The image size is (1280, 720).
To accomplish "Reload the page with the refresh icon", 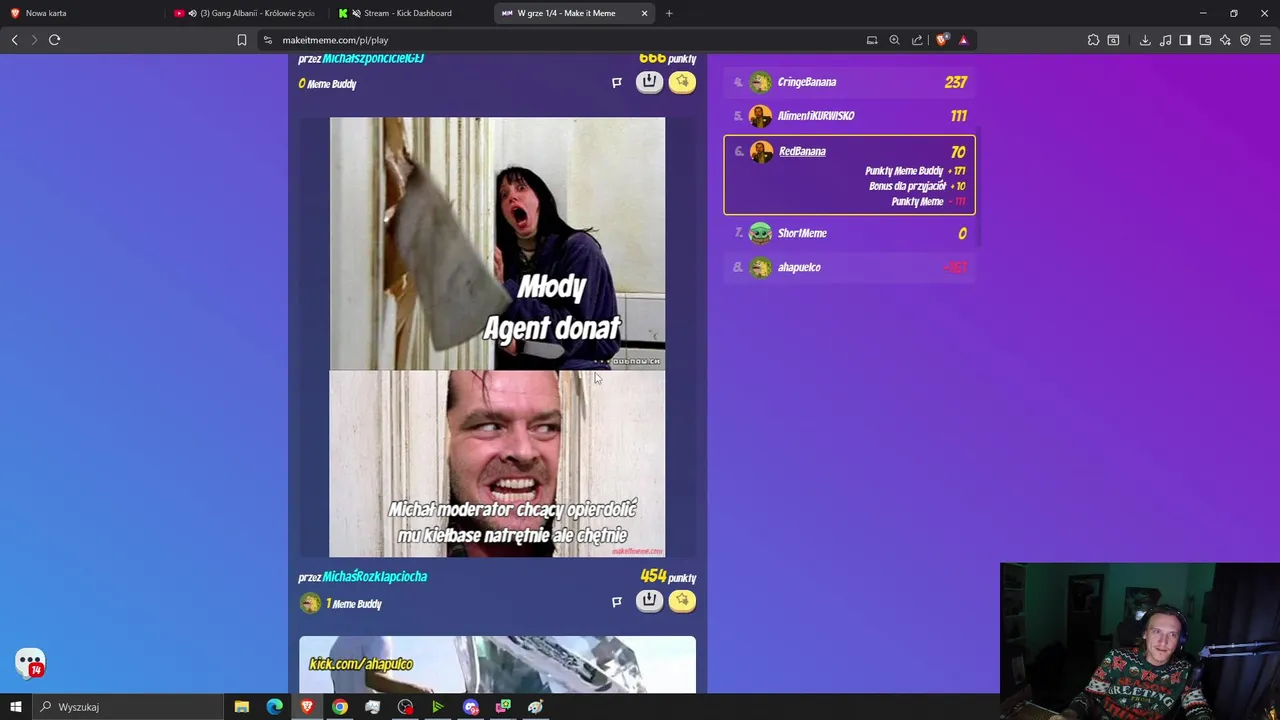I will pyautogui.click(x=55, y=40).
